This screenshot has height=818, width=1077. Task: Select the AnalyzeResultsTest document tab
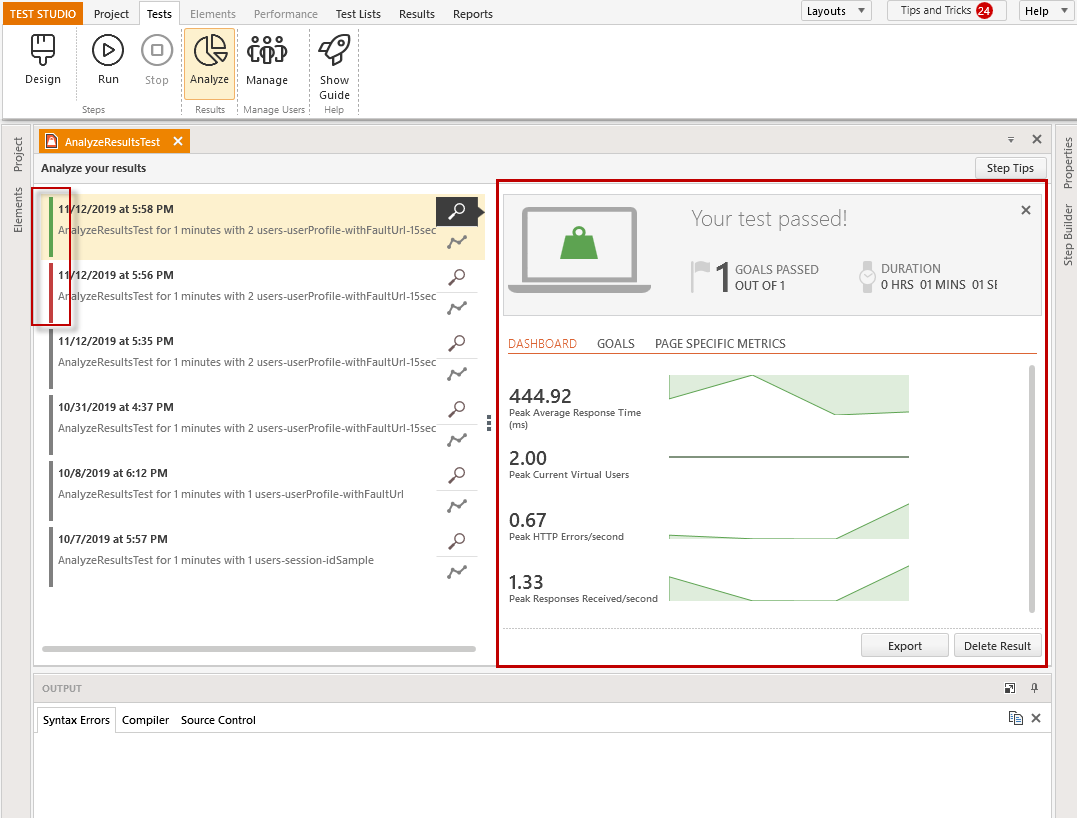(112, 141)
